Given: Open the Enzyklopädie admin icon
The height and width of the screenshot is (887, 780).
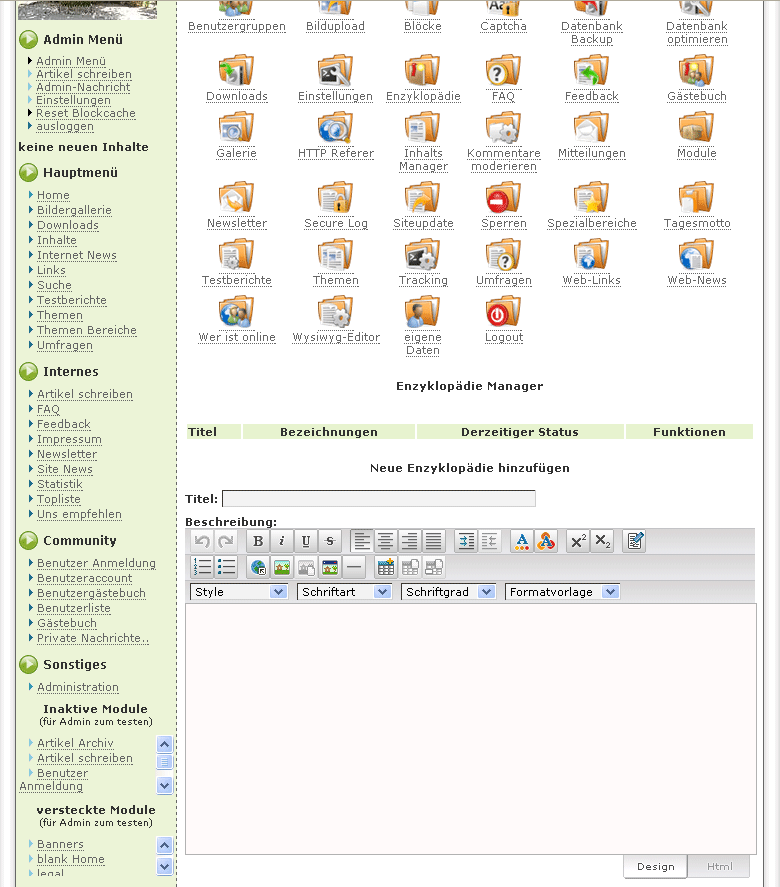Looking at the screenshot, I should pos(422,72).
